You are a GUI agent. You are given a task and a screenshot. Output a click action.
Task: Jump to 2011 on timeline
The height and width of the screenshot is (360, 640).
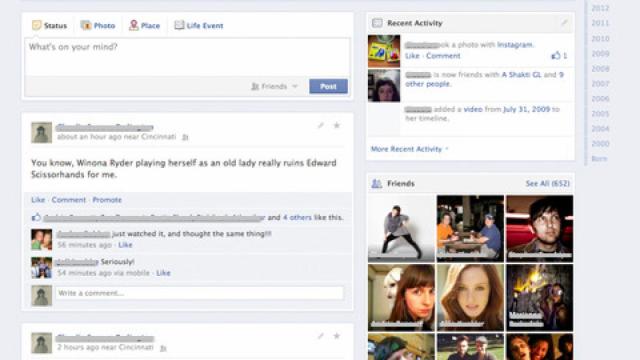600,23
